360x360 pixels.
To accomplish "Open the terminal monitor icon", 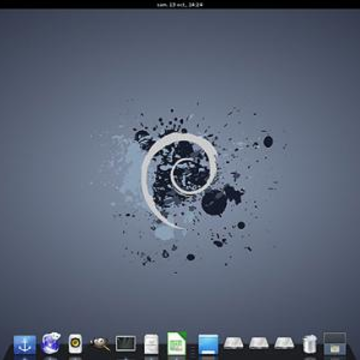I will [x=126, y=344].
